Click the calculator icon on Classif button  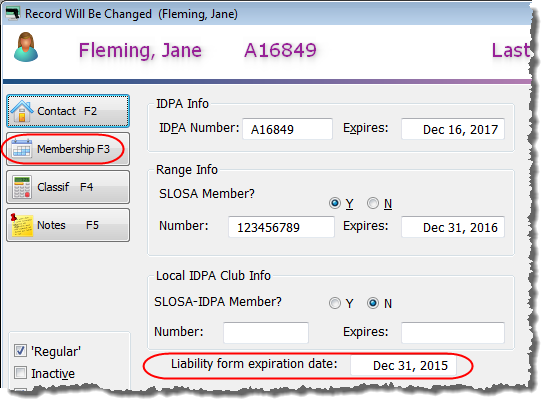22,187
